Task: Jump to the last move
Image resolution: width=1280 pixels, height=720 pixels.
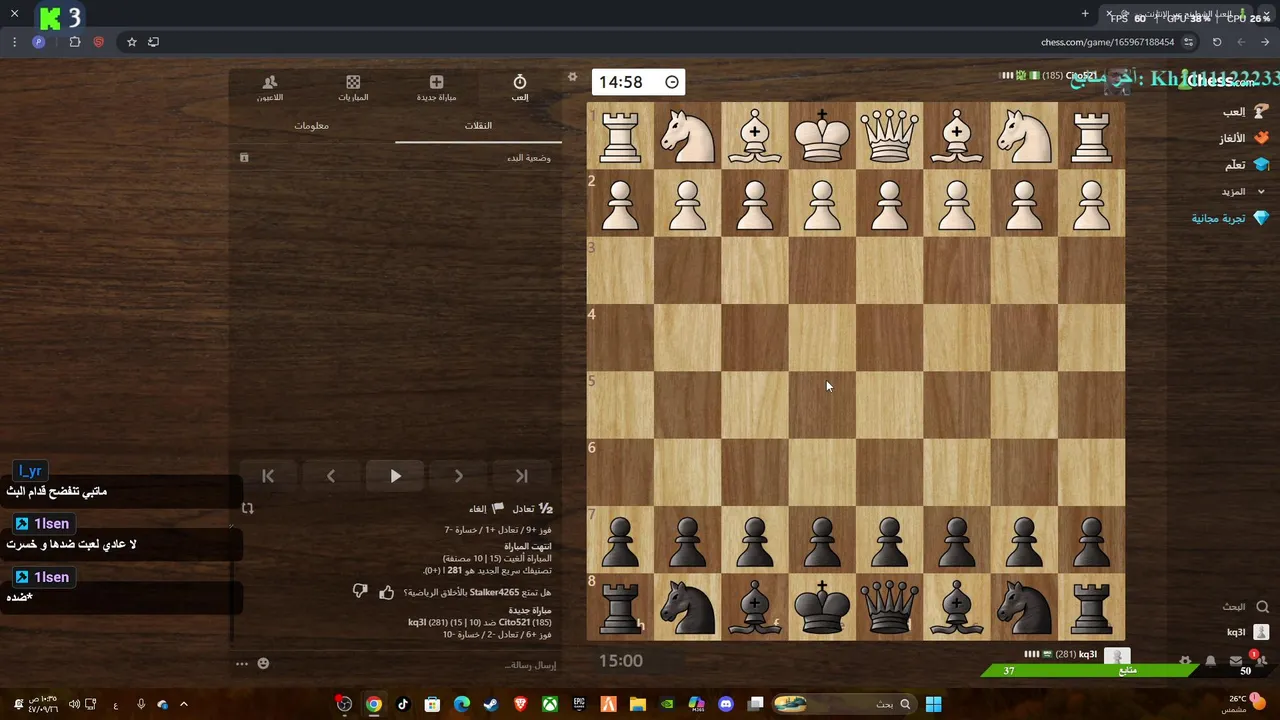Action: coord(521,476)
